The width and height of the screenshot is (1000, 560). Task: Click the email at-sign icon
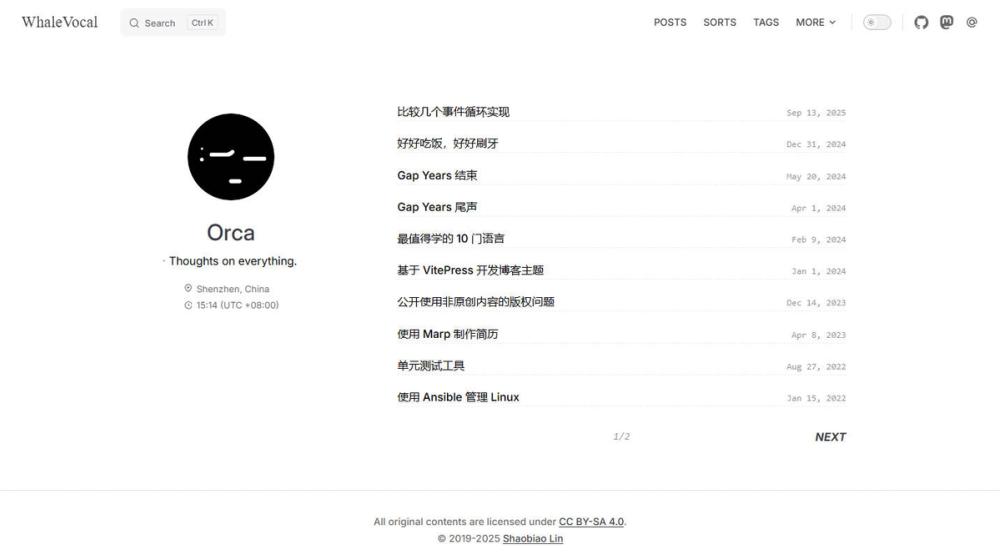click(x=971, y=22)
